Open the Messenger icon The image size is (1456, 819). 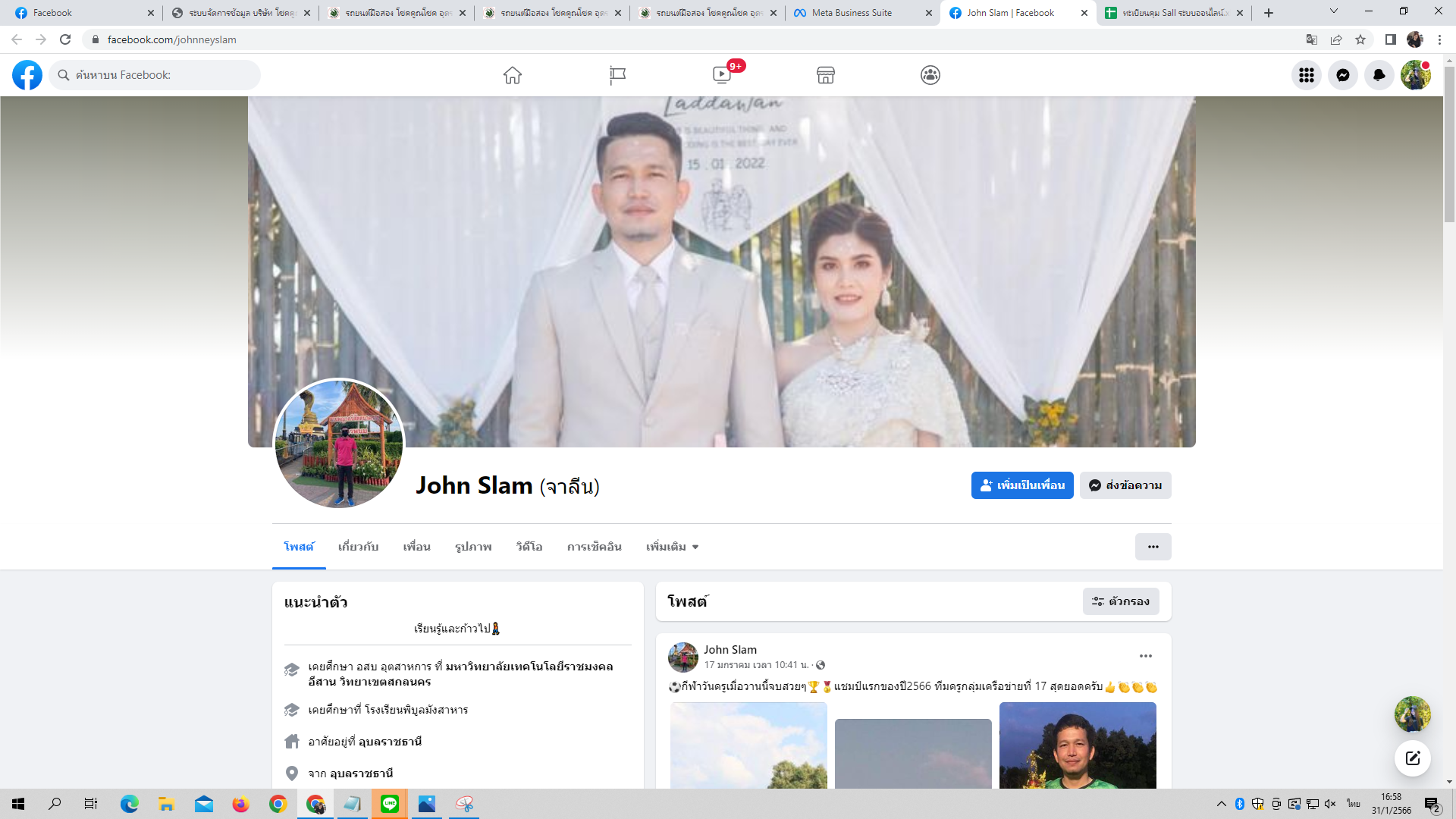[1343, 75]
